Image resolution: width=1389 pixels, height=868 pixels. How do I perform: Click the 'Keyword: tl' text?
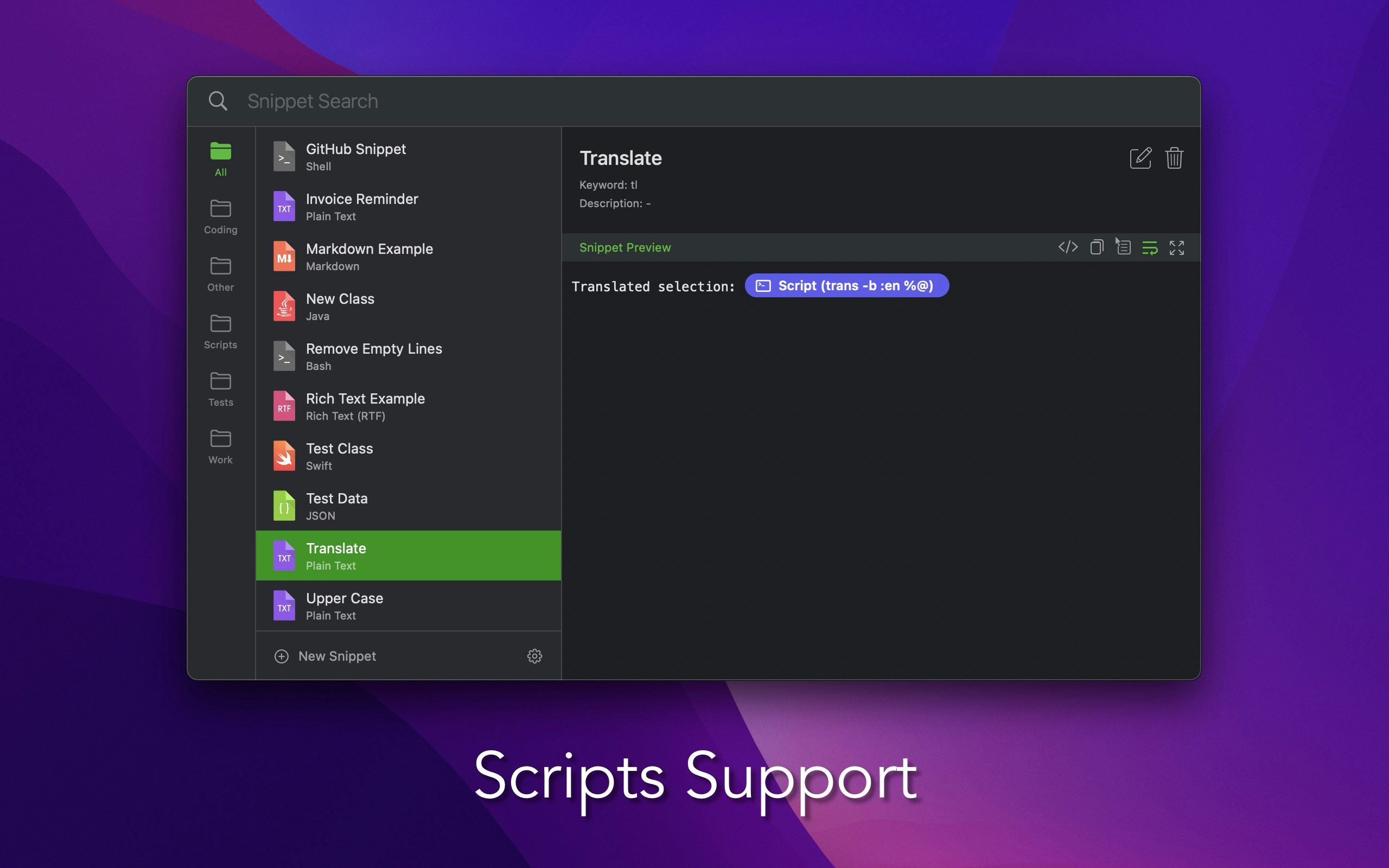coord(608,185)
